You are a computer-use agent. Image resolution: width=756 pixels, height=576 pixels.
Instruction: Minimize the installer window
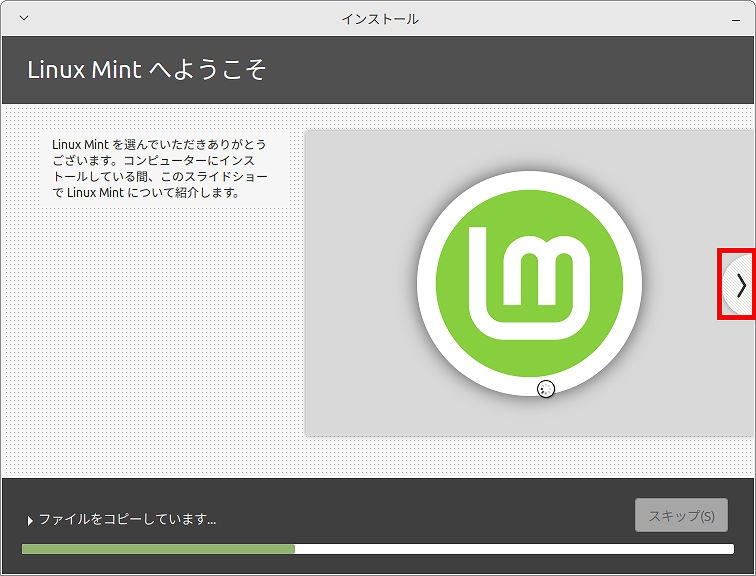736,20
